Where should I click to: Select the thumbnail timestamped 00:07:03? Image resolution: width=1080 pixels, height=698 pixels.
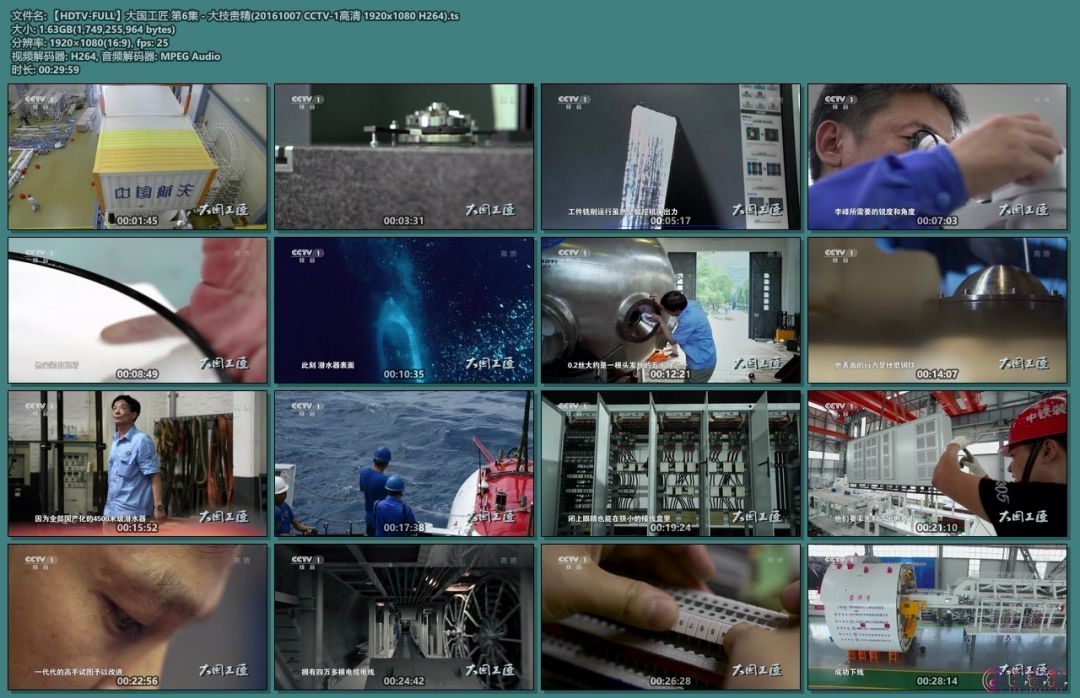[x=937, y=156]
